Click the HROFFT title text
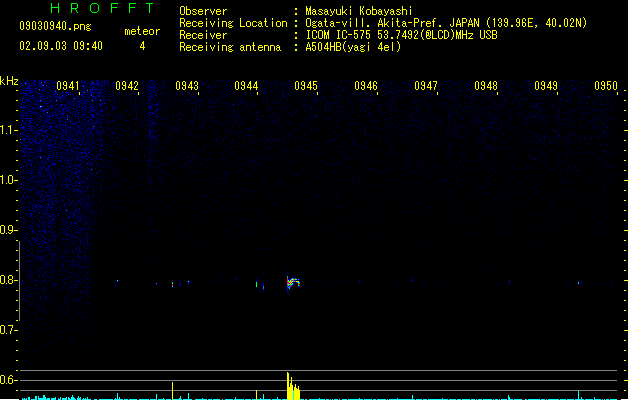This screenshot has width=629, height=400. pos(103,8)
